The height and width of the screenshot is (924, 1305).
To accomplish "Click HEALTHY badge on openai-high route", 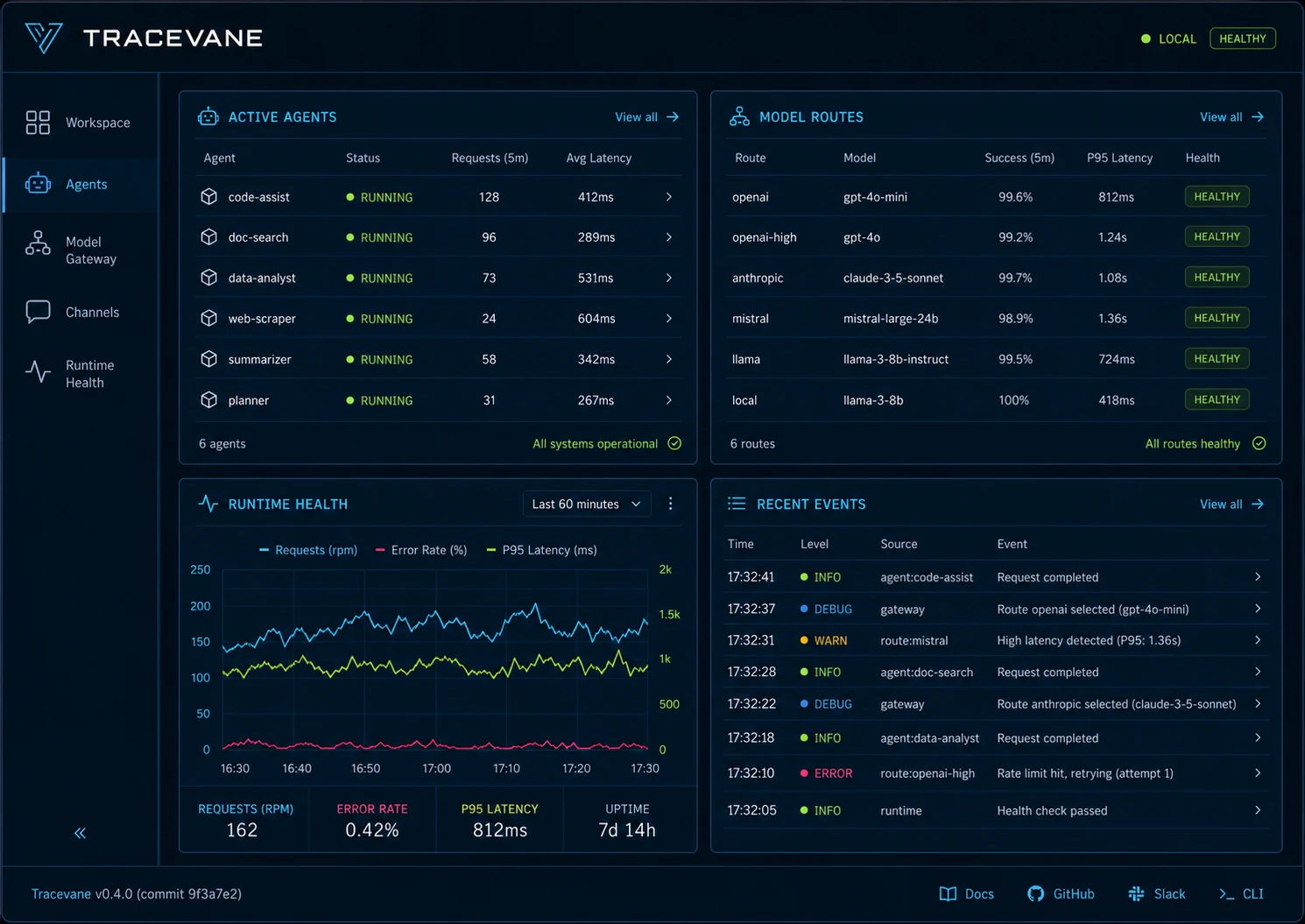I will tap(1217, 236).
